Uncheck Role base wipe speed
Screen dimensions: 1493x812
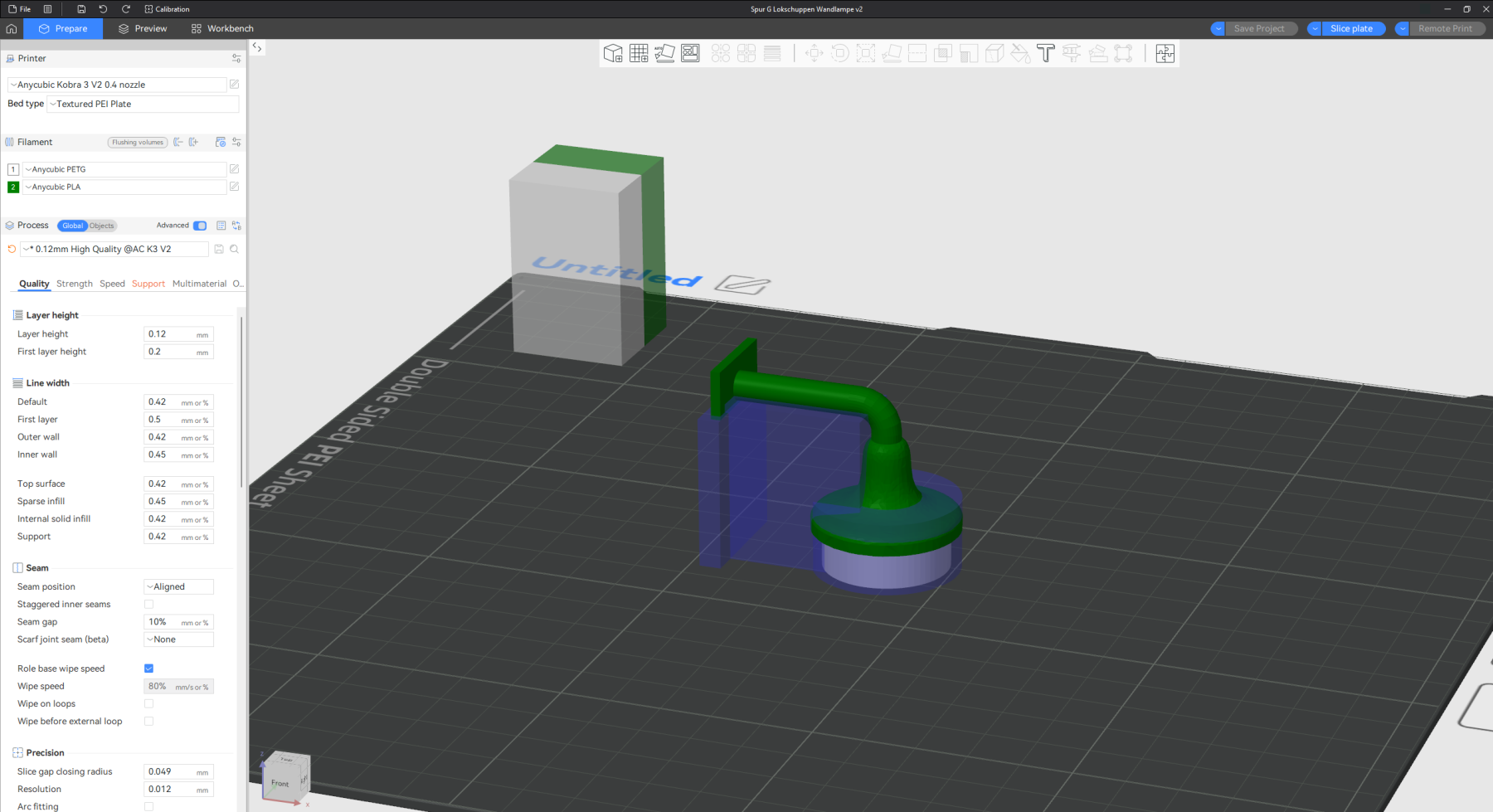149,669
